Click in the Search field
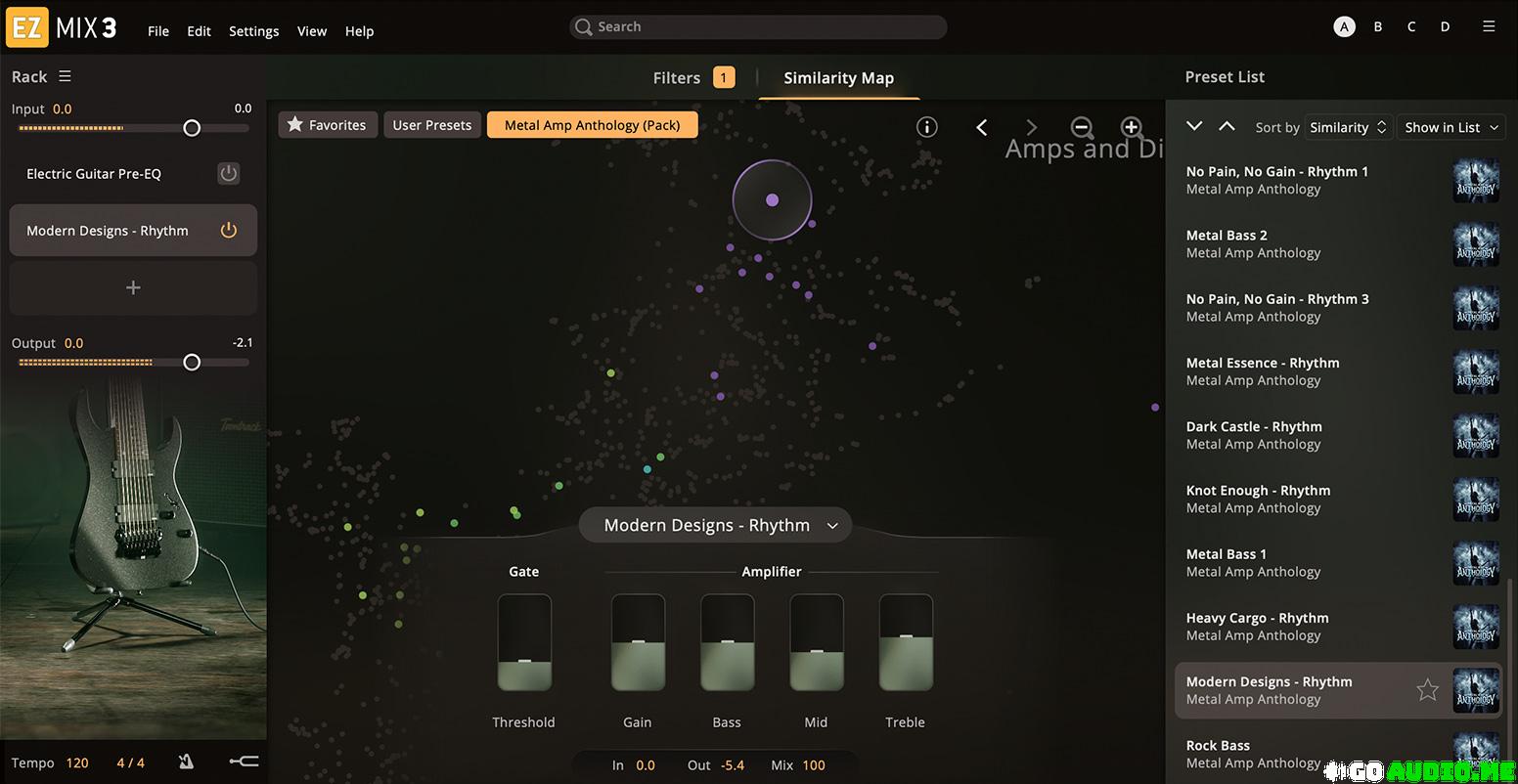The width and height of the screenshot is (1518, 784). click(758, 27)
